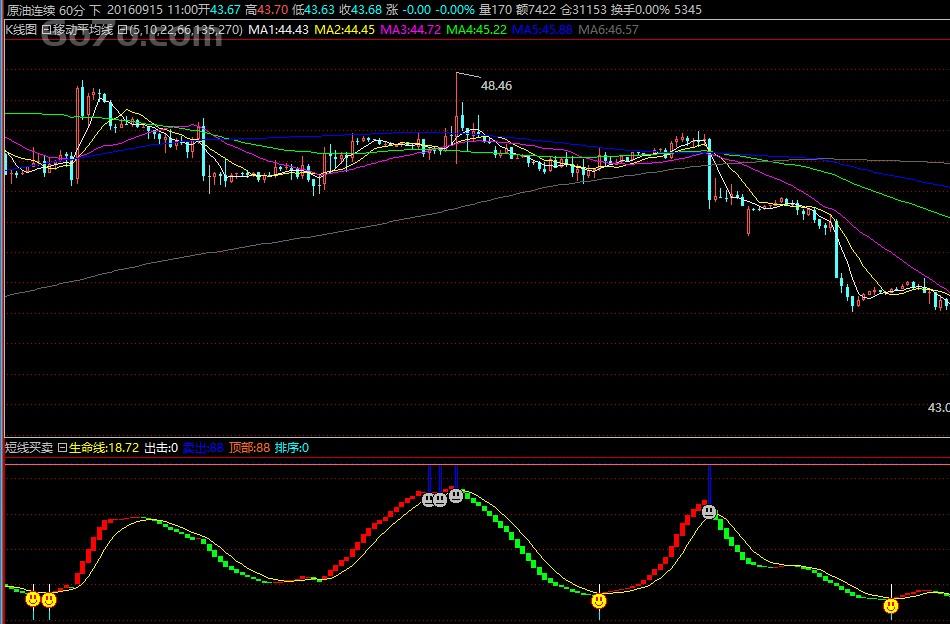Click the leftmost yellow smiley buy signal

pos(33,599)
